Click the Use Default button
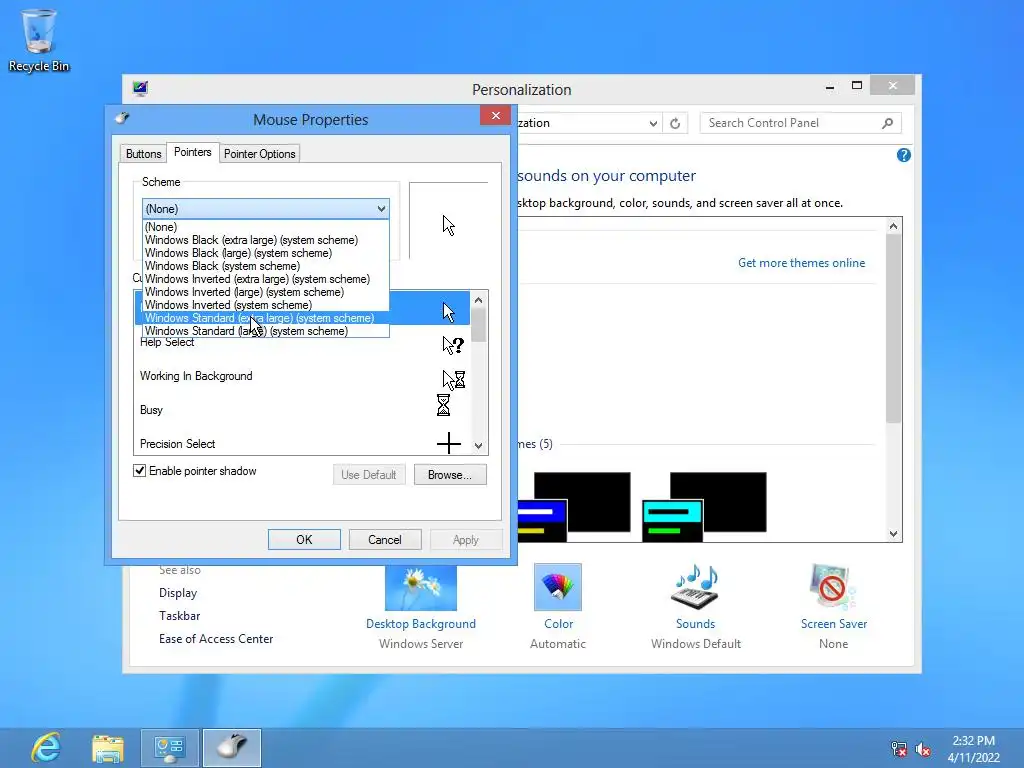The image size is (1024, 768). click(x=369, y=475)
